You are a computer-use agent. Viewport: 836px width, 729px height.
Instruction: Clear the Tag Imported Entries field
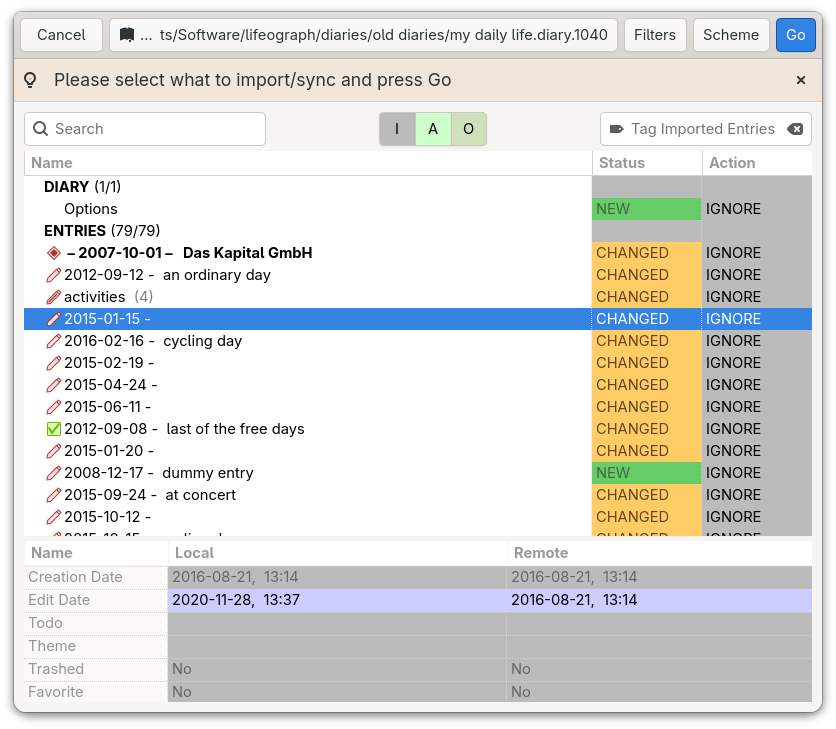point(795,129)
